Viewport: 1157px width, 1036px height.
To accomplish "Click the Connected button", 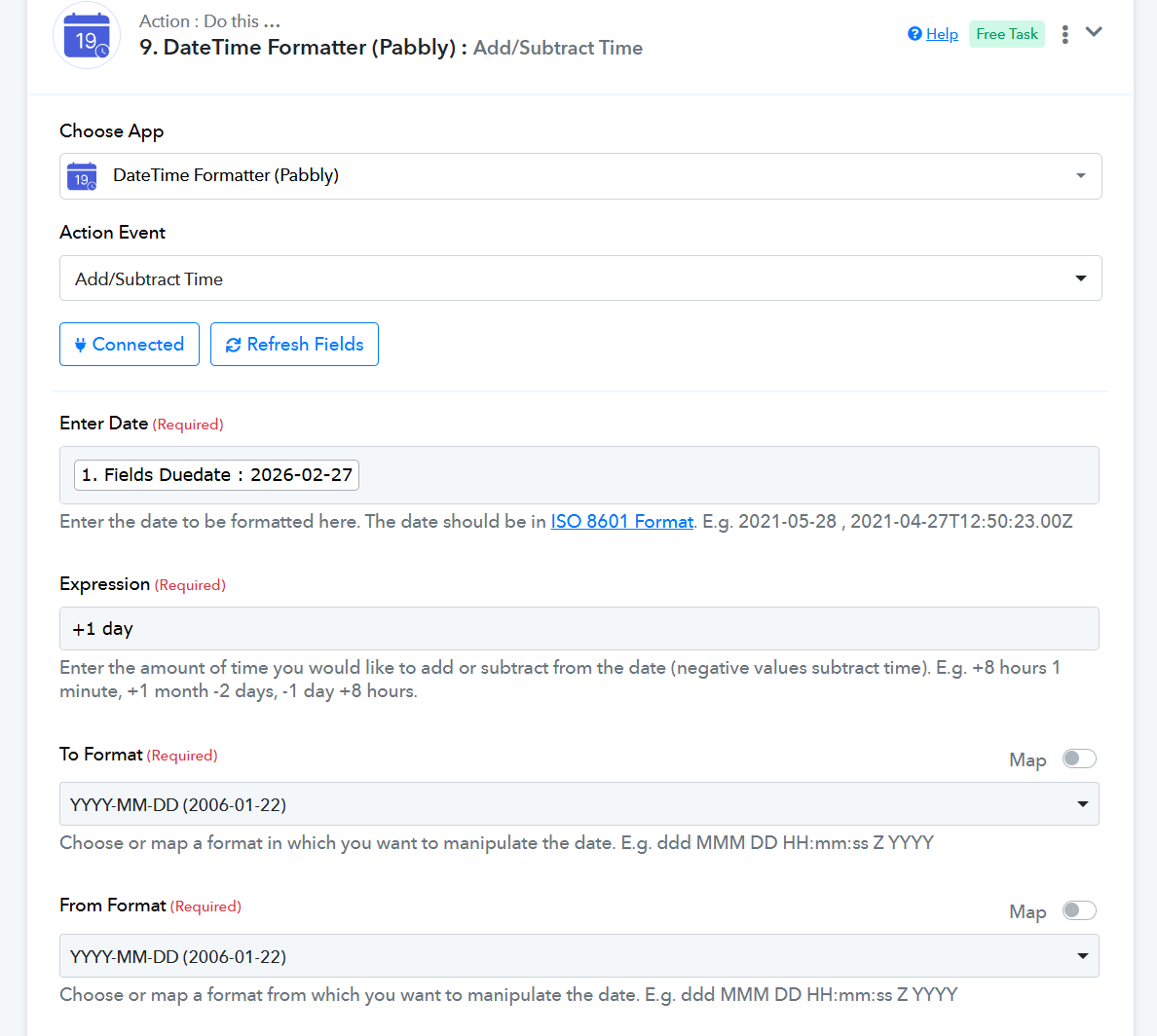I will 130,345.
